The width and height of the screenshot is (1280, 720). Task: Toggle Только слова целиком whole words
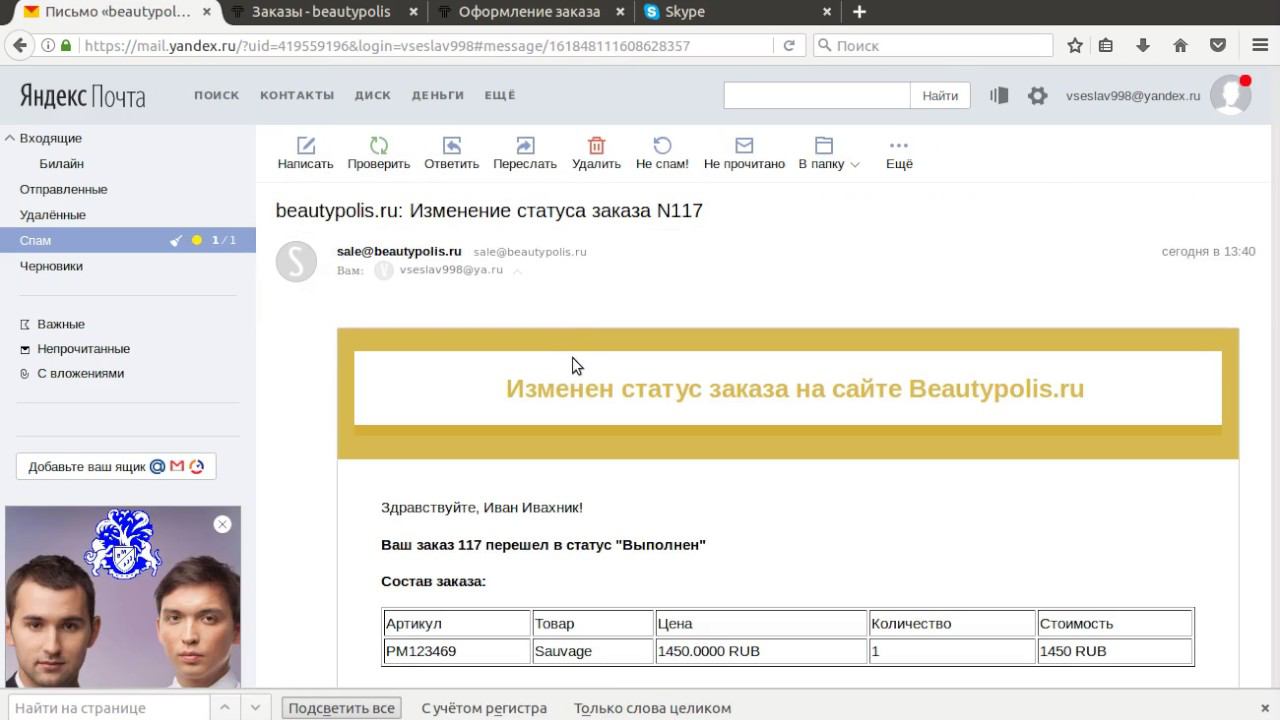coord(652,708)
